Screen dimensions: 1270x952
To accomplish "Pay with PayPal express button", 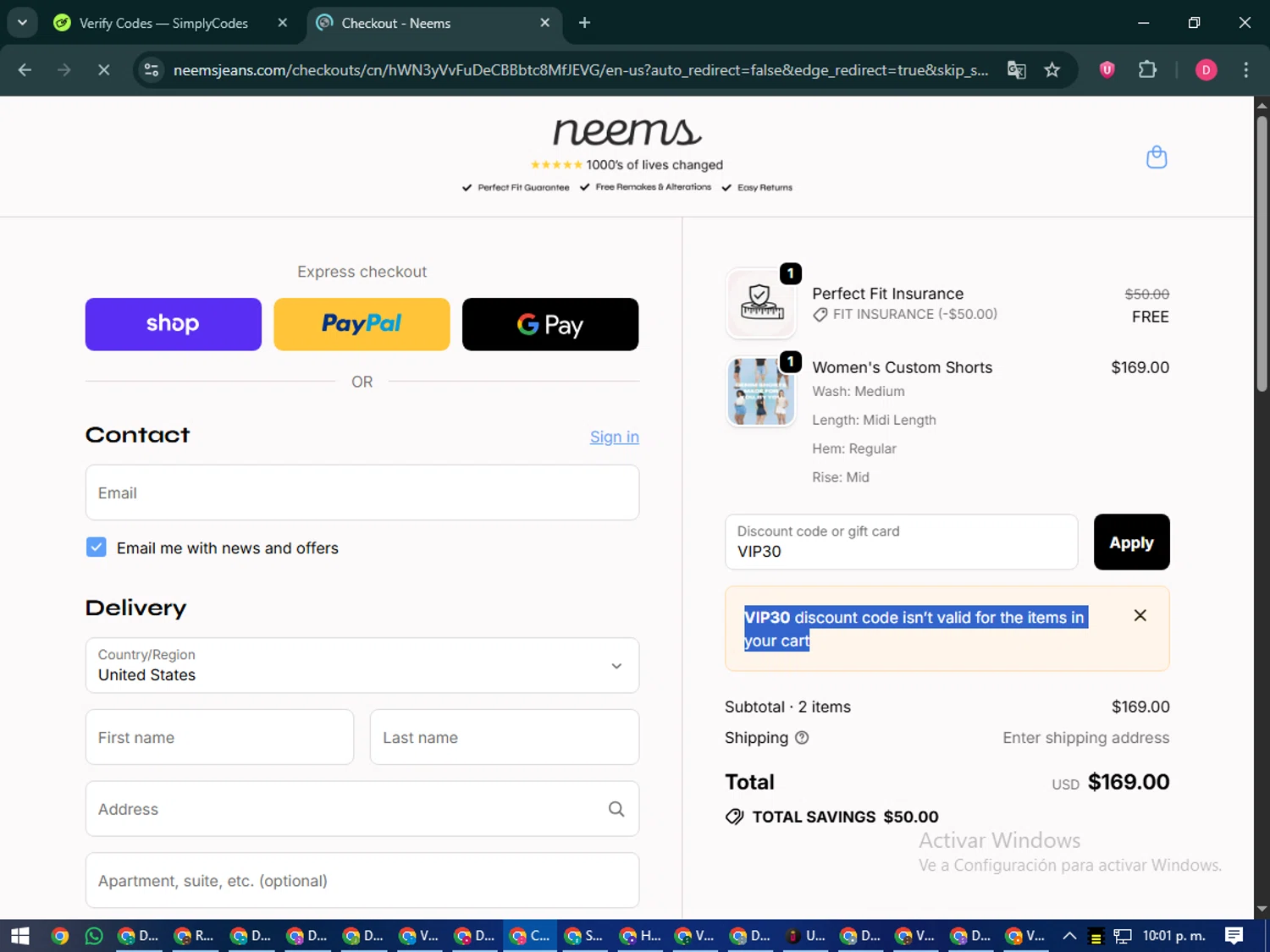I will point(362,324).
